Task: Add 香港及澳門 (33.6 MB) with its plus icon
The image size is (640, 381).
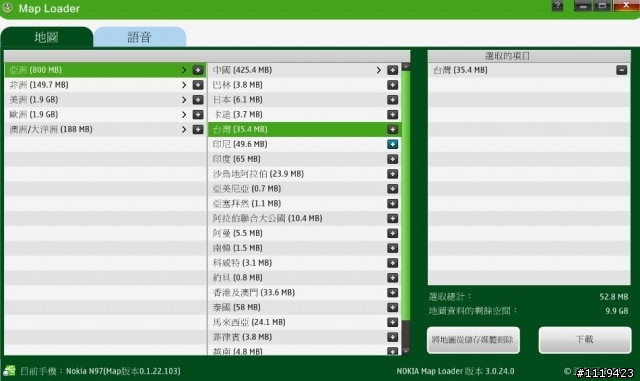Action: 393,293
